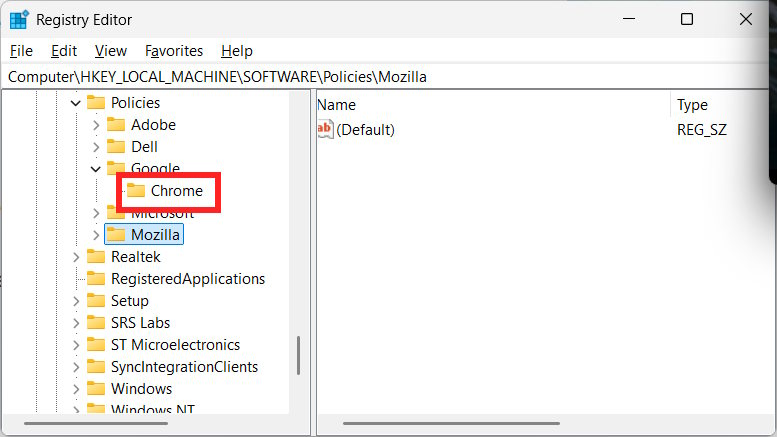Select the Adobe key label

[x=153, y=125]
